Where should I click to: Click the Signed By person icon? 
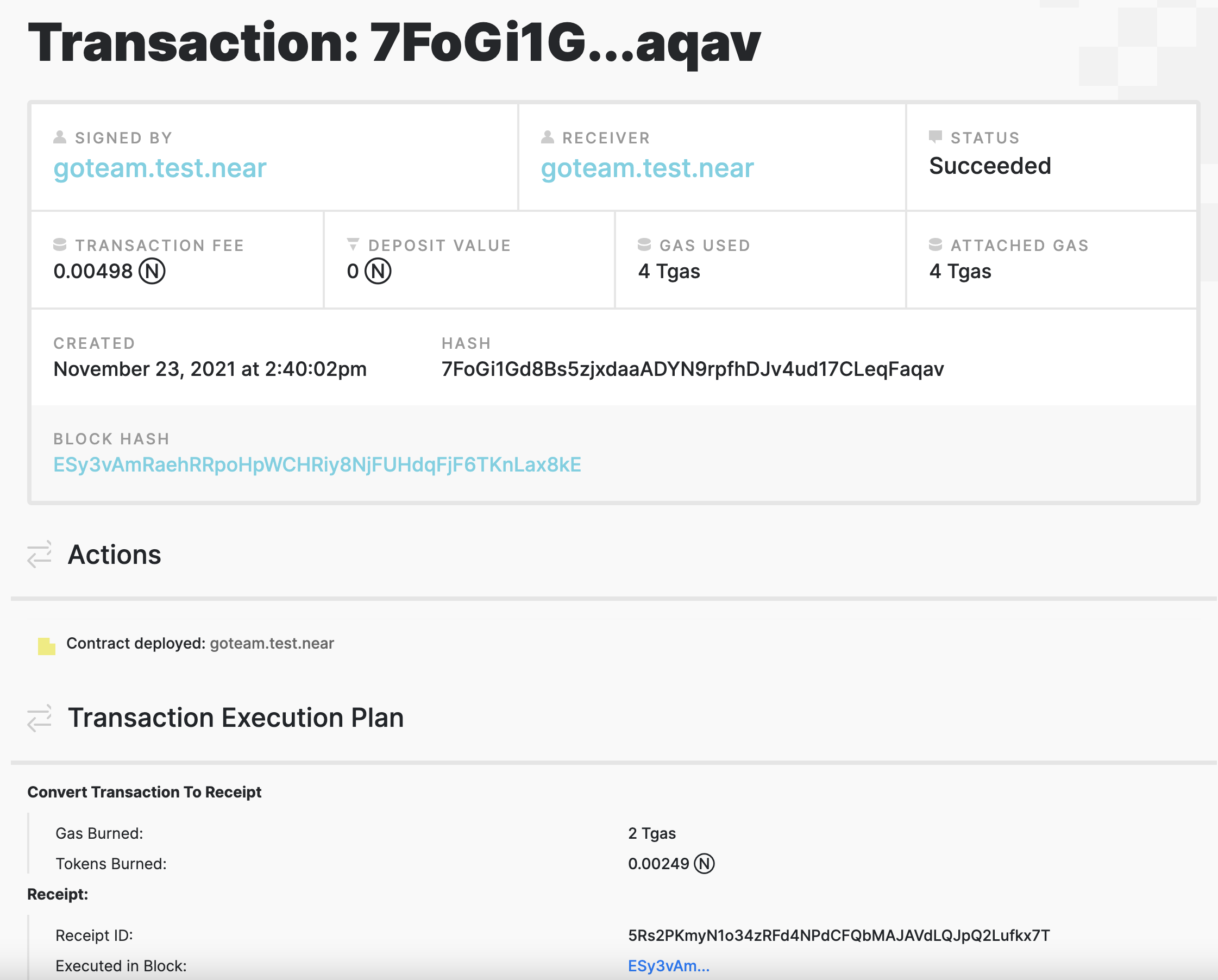coord(59,137)
